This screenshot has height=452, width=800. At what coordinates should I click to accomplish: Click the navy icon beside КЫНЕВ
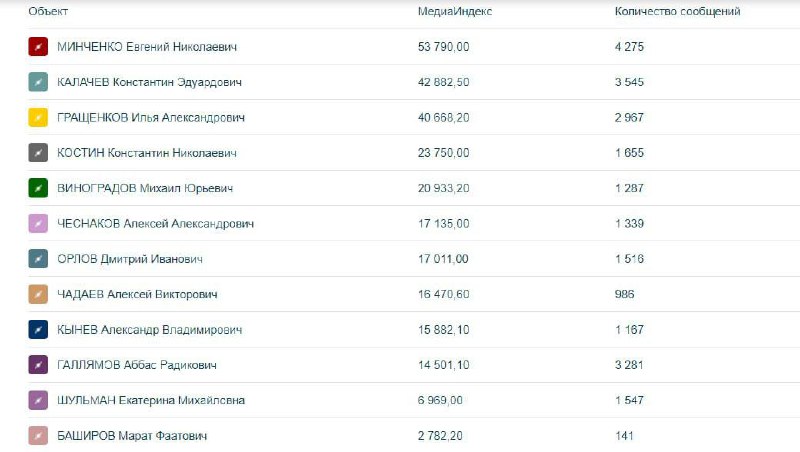pyautogui.click(x=38, y=330)
